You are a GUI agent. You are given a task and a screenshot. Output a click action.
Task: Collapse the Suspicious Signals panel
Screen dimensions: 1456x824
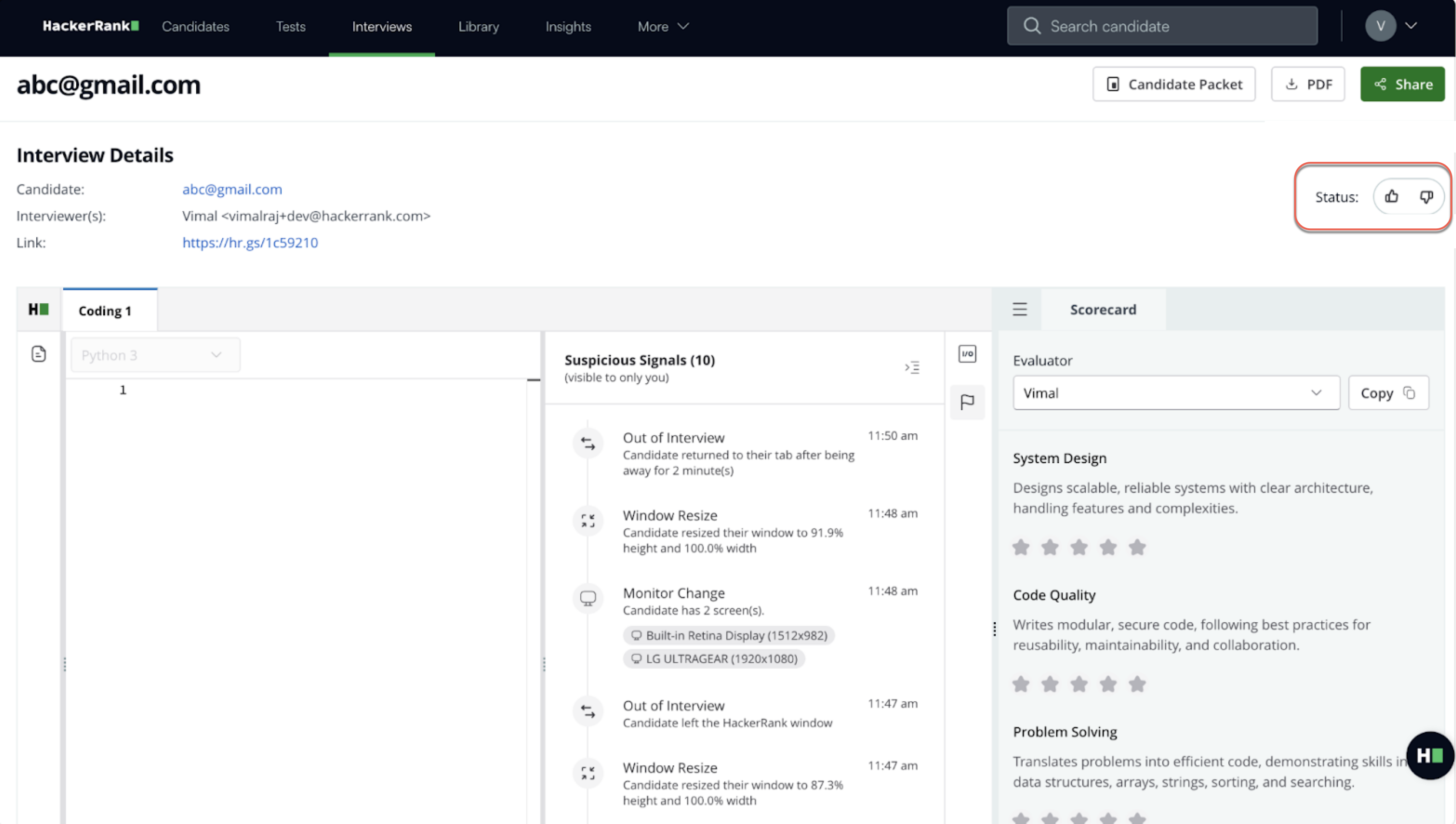pyautogui.click(x=911, y=367)
